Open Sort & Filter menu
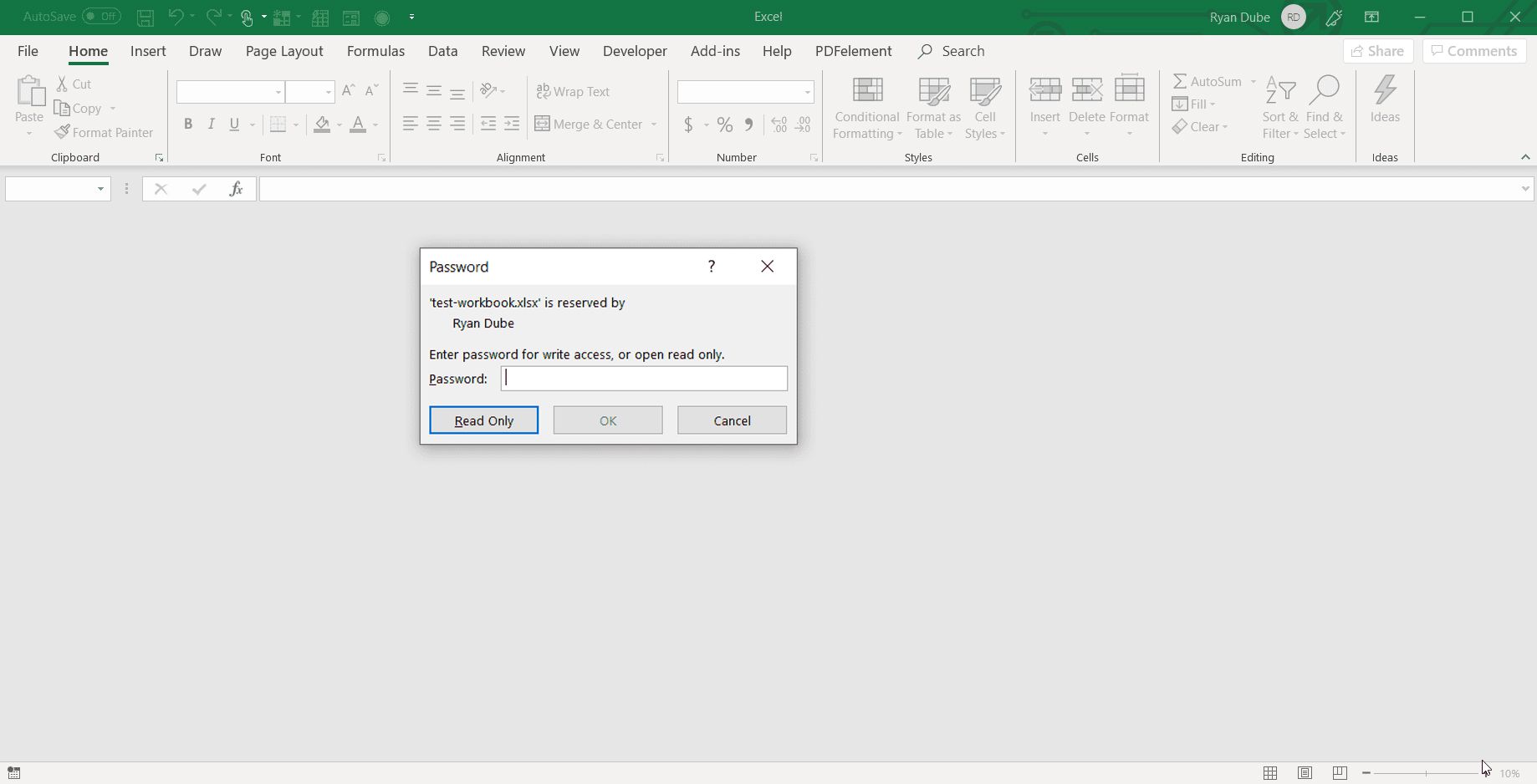The height and width of the screenshot is (784, 1537). tap(1280, 108)
